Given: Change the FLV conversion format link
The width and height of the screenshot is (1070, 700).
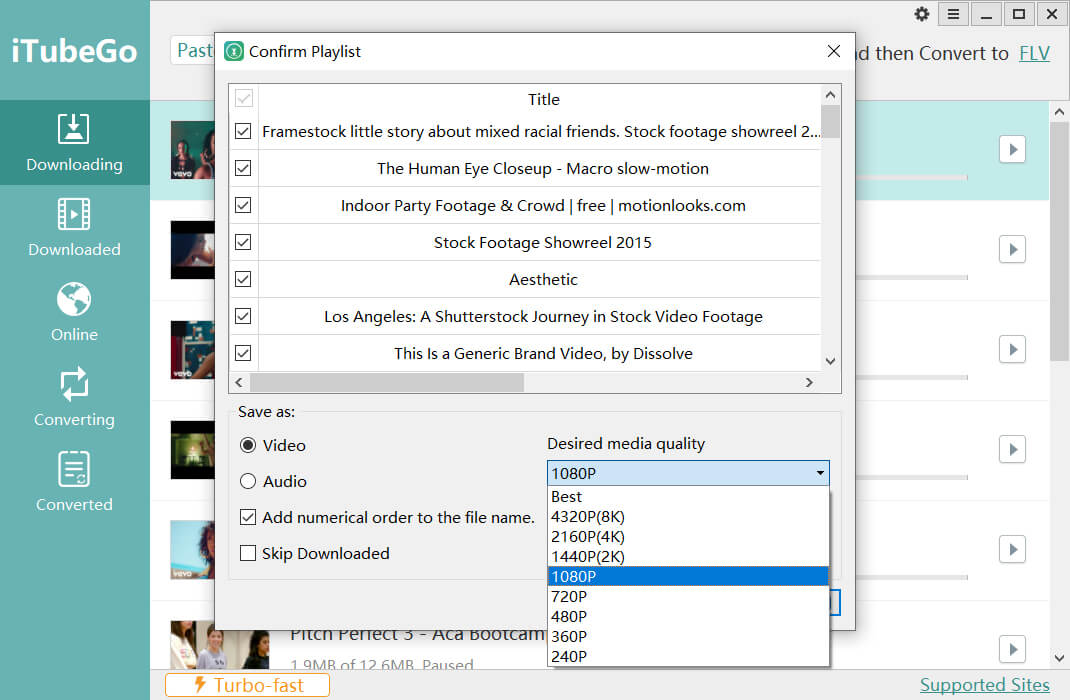Looking at the screenshot, I should tap(1034, 53).
